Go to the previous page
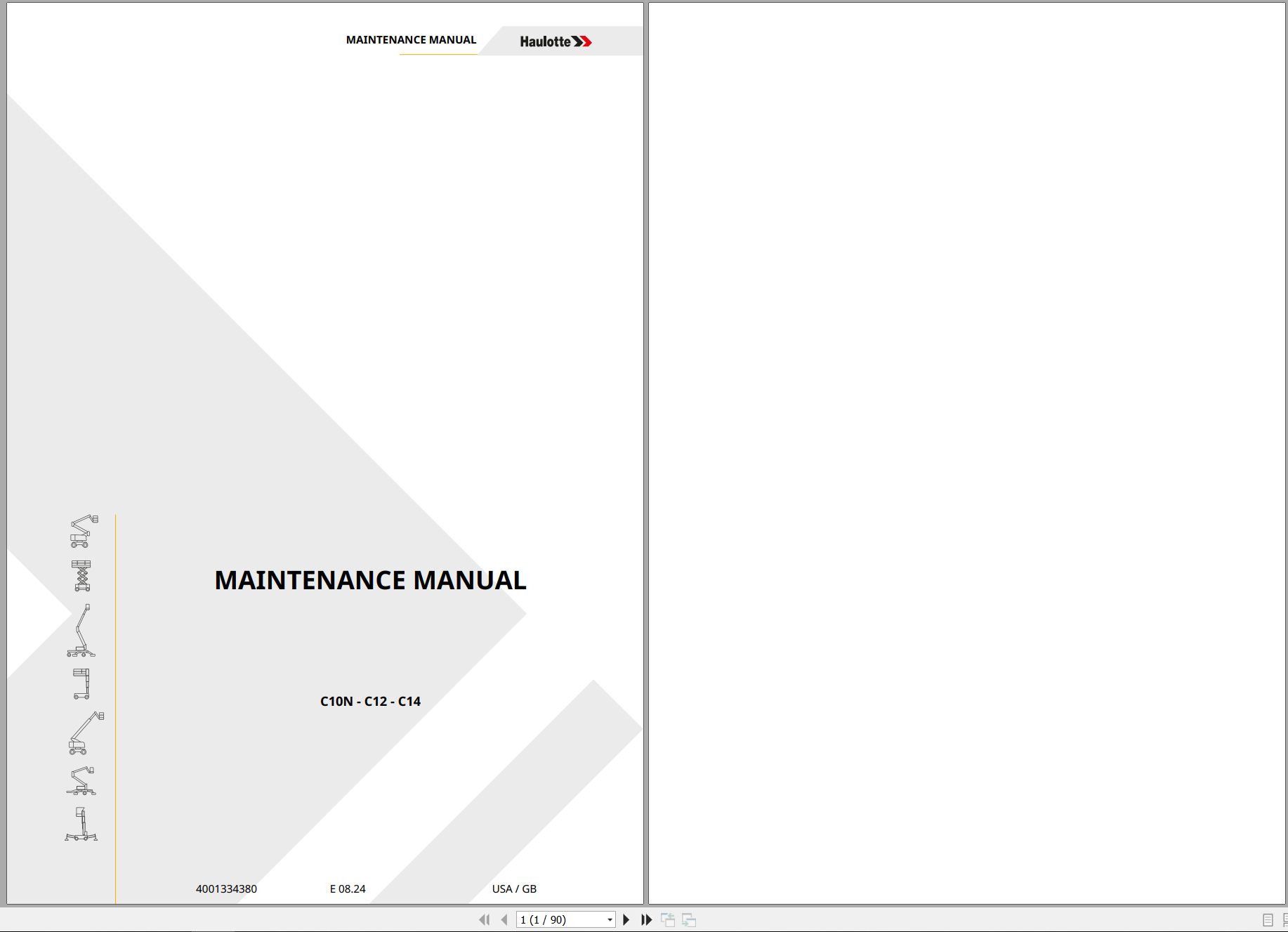The width and height of the screenshot is (1288, 932). pos(504,919)
